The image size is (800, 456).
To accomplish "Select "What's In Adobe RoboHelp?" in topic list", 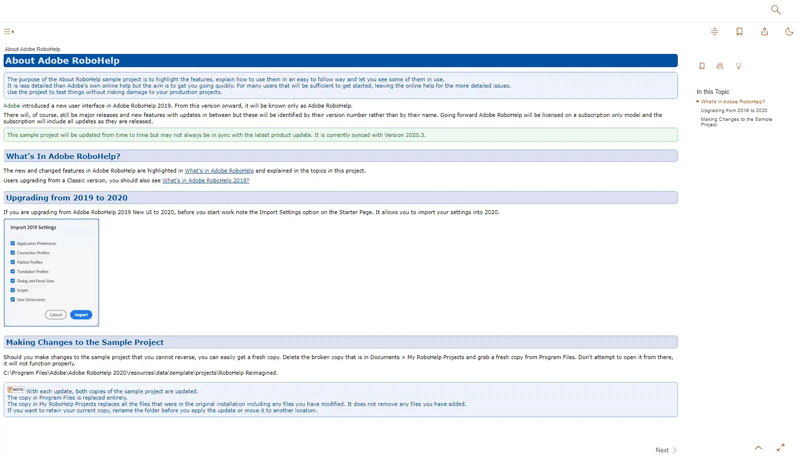I will [x=733, y=101].
